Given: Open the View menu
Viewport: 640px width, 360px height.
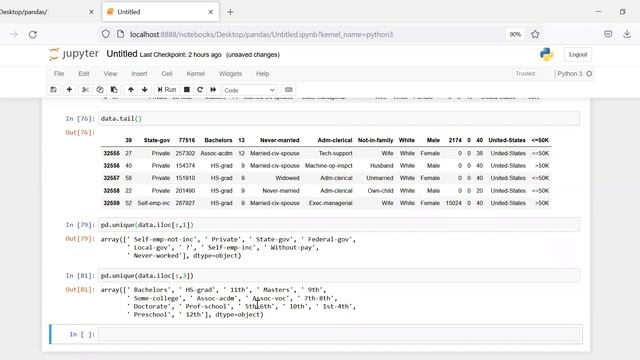Looking at the screenshot, I should [110, 74].
